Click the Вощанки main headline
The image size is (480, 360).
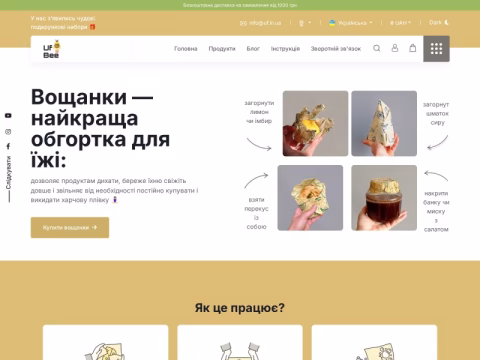coord(100,128)
